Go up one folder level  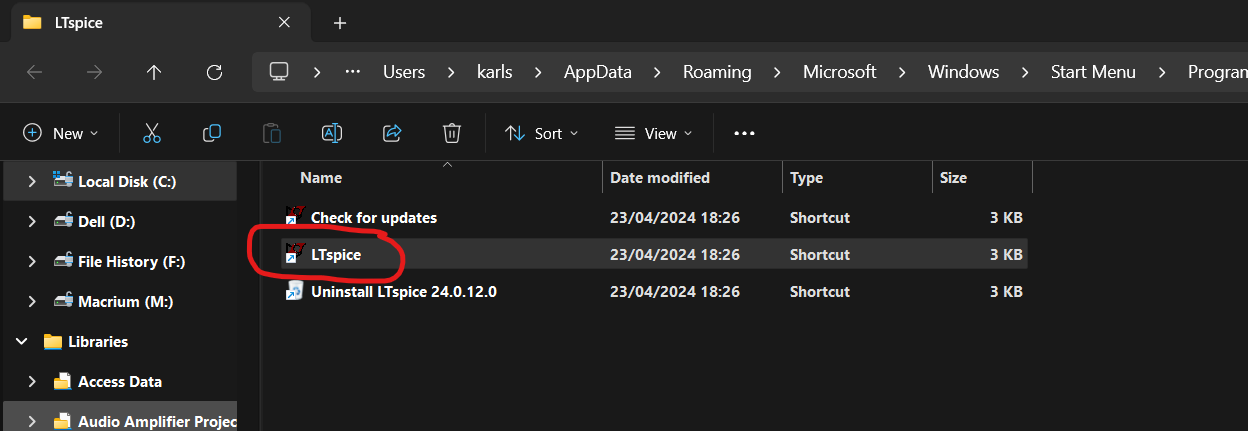click(153, 72)
